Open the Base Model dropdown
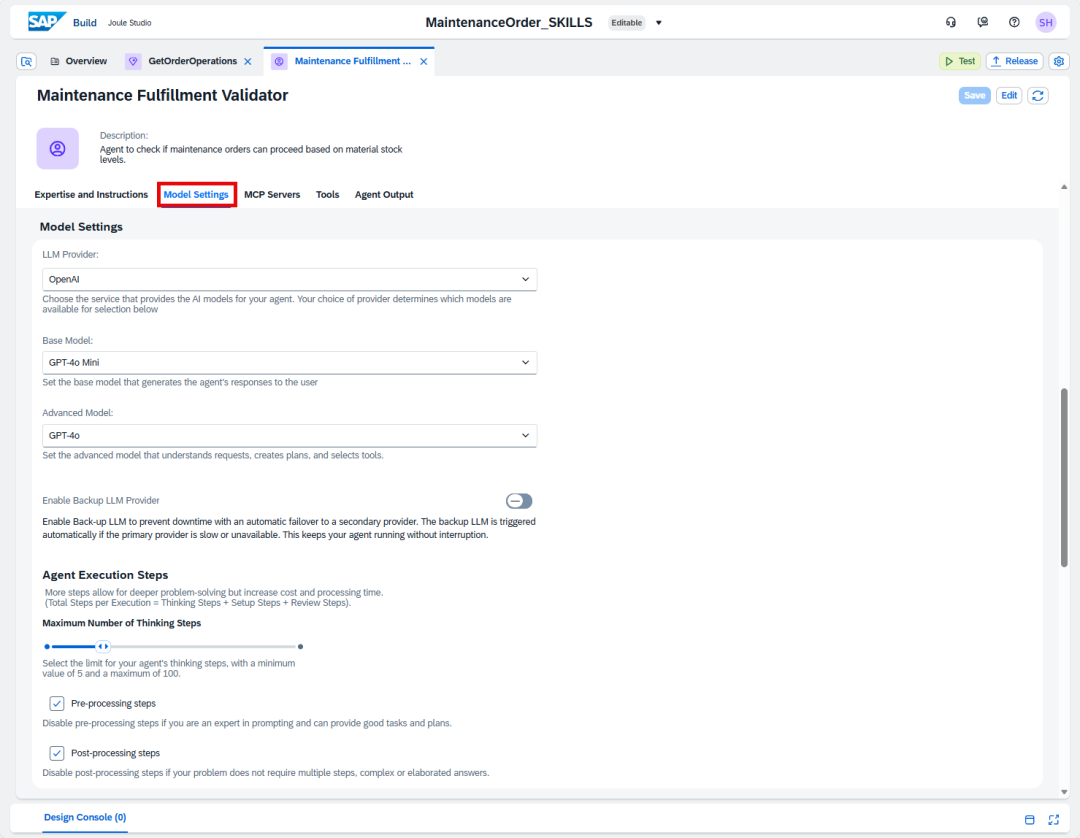The image size is (1080, 838). (x=289, y=362)
